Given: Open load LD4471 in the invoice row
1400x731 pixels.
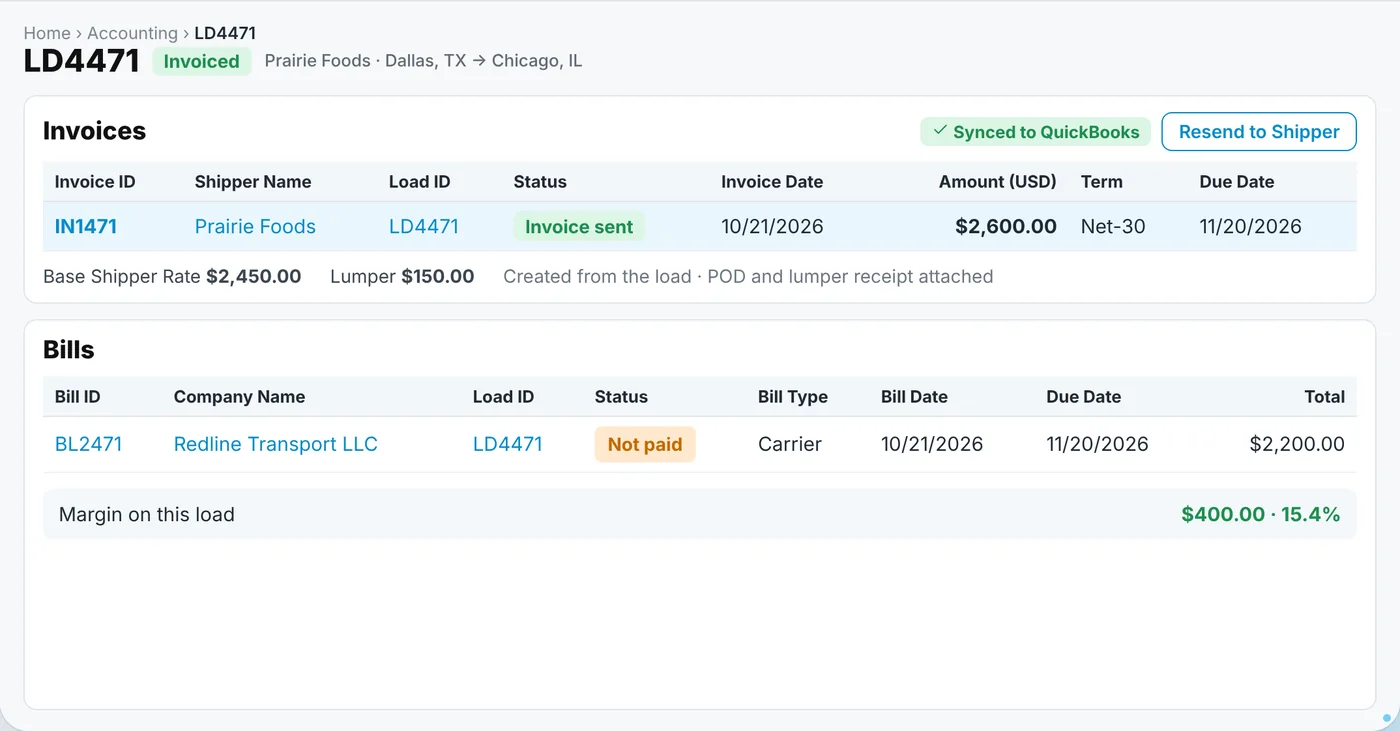Looking at the screenshot, I should coord(424,226).
